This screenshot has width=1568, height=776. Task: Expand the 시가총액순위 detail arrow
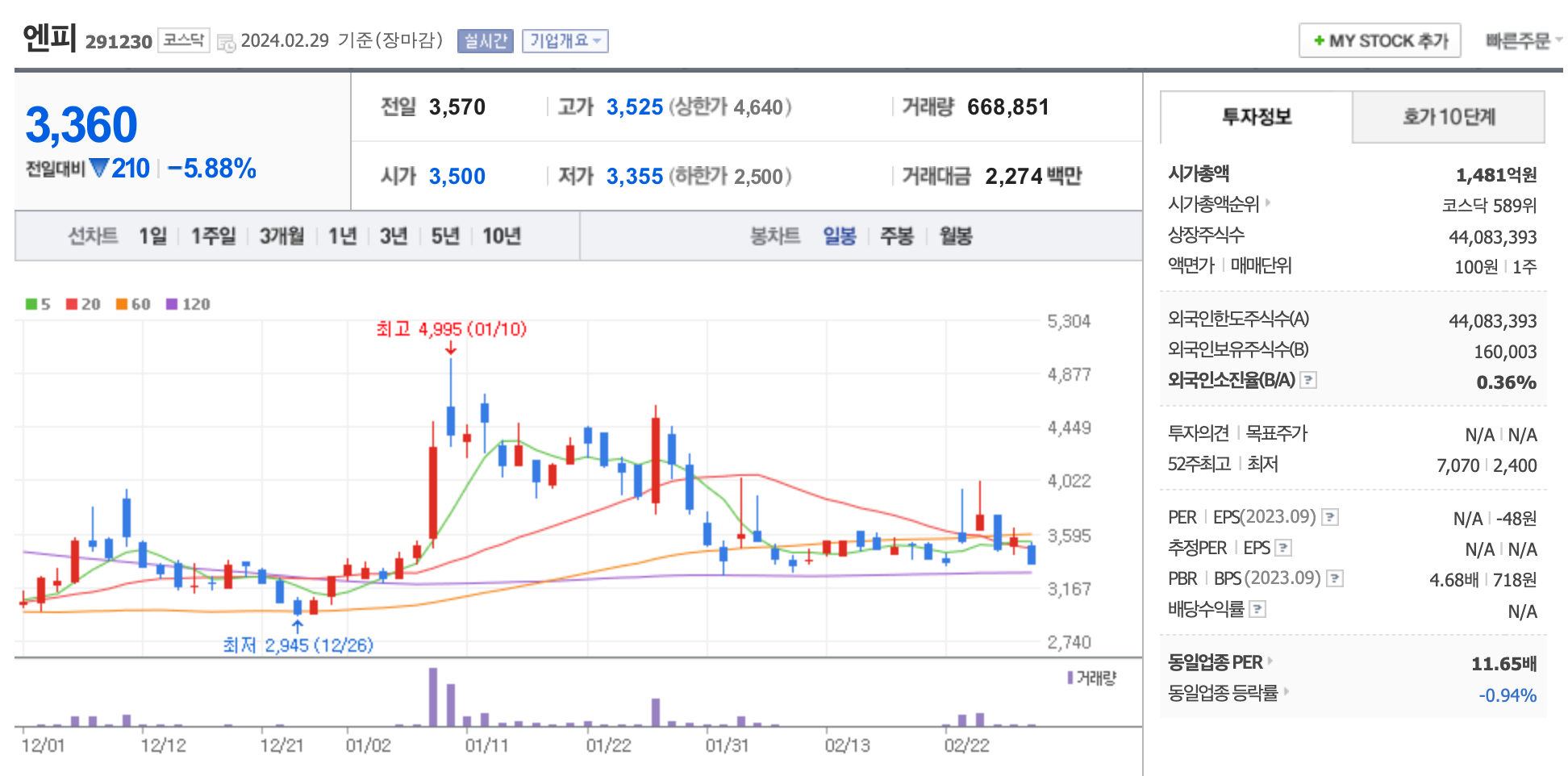tap(1269, 204)
